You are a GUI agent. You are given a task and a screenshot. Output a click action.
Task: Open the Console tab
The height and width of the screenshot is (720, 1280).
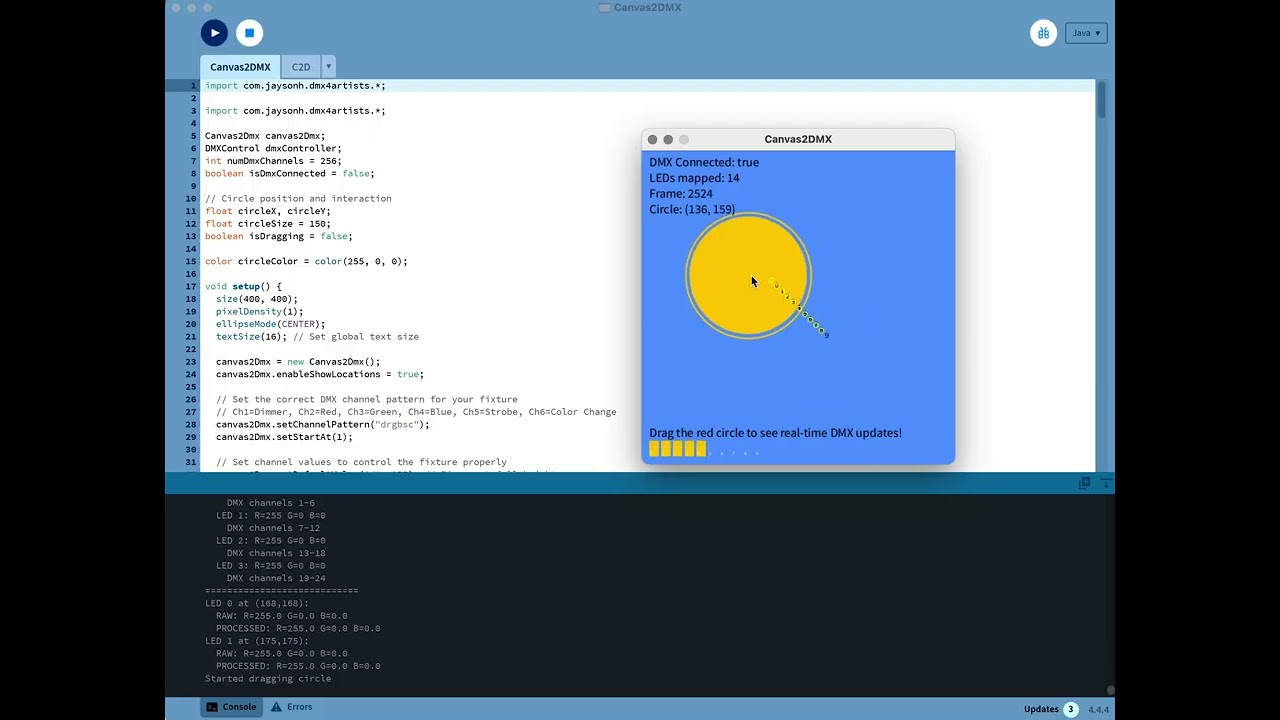point(231,707)
